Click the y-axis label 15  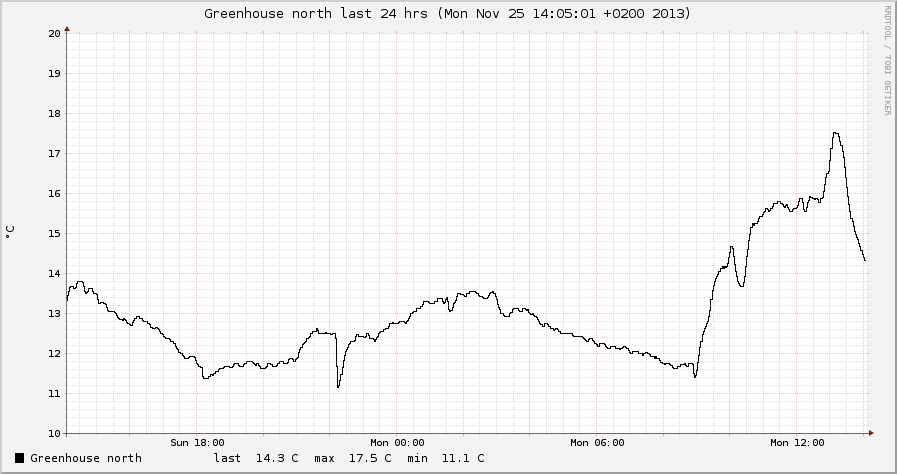54,233
